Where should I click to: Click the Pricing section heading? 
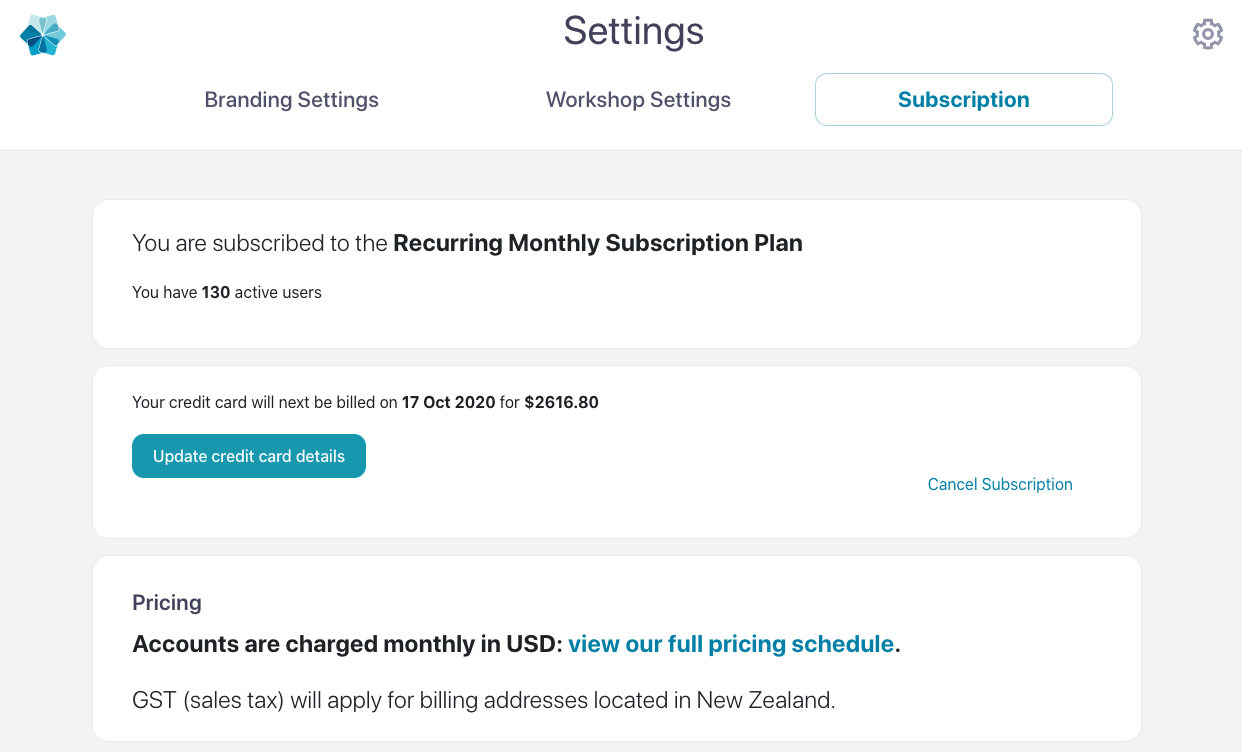coord(167,603)
